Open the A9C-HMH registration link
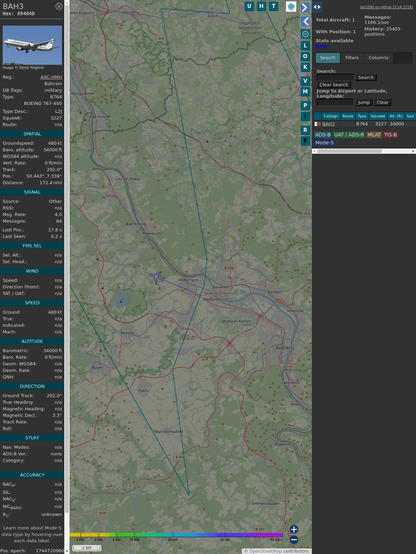Image resolution: width=416 pixels, height=554 pixels. click(51, 77)
